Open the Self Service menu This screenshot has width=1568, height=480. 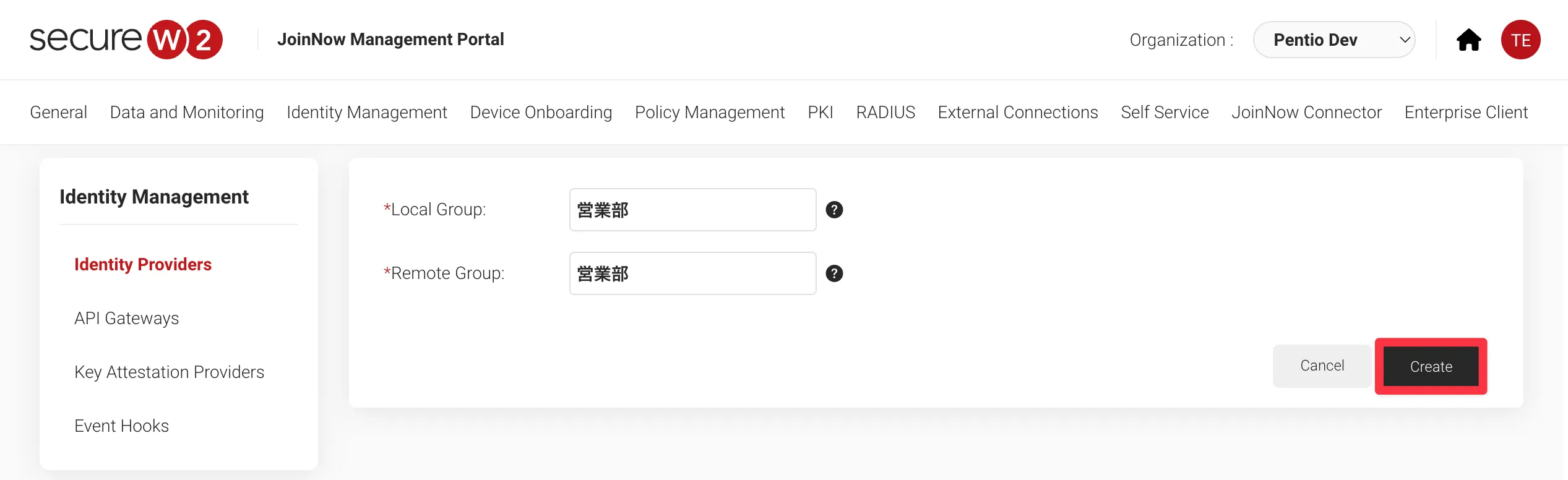(x=1165, y=112)
